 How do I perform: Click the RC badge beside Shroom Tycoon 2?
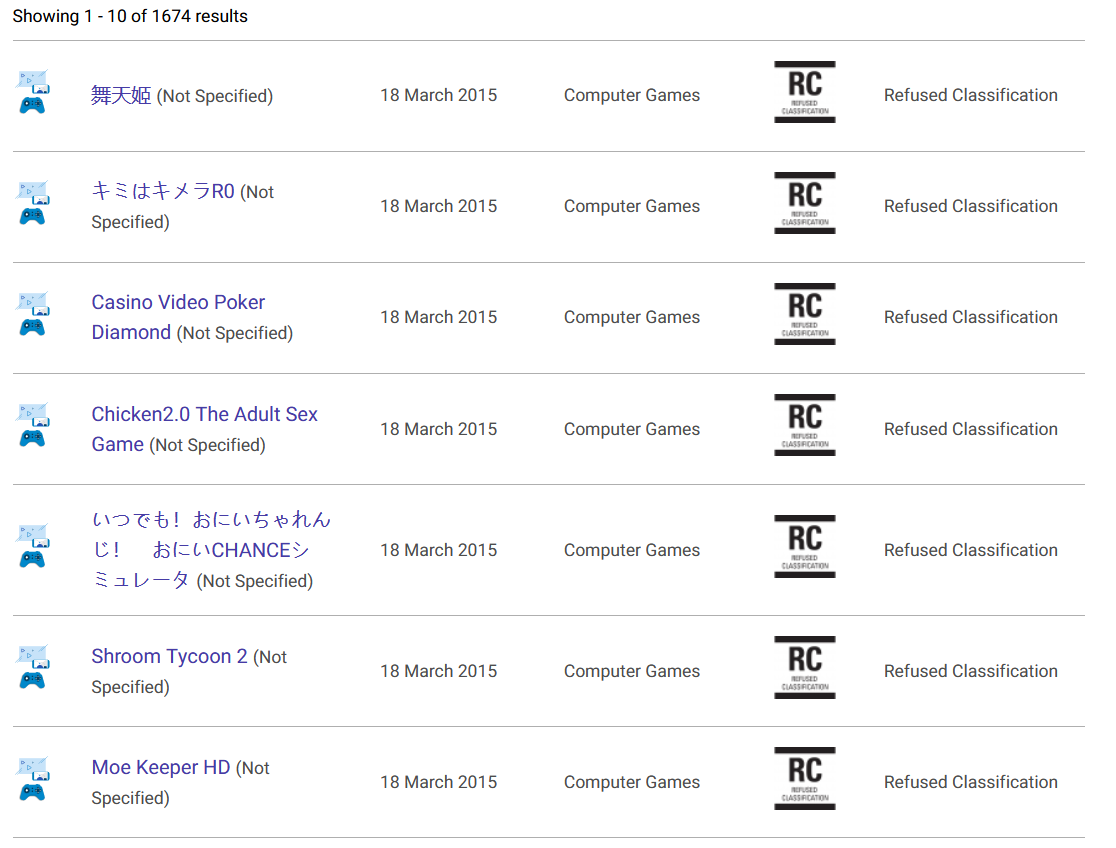tap(804, 667)
